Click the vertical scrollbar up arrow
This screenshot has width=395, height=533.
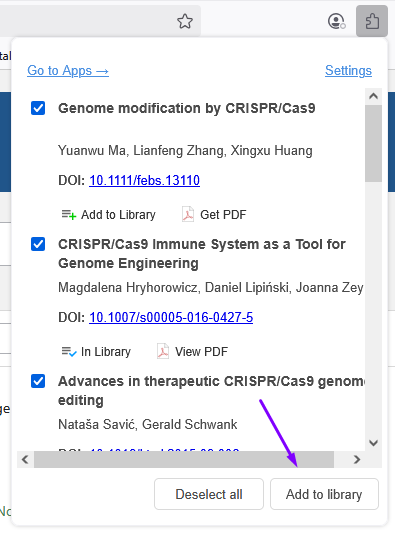(x=374, y=96)
